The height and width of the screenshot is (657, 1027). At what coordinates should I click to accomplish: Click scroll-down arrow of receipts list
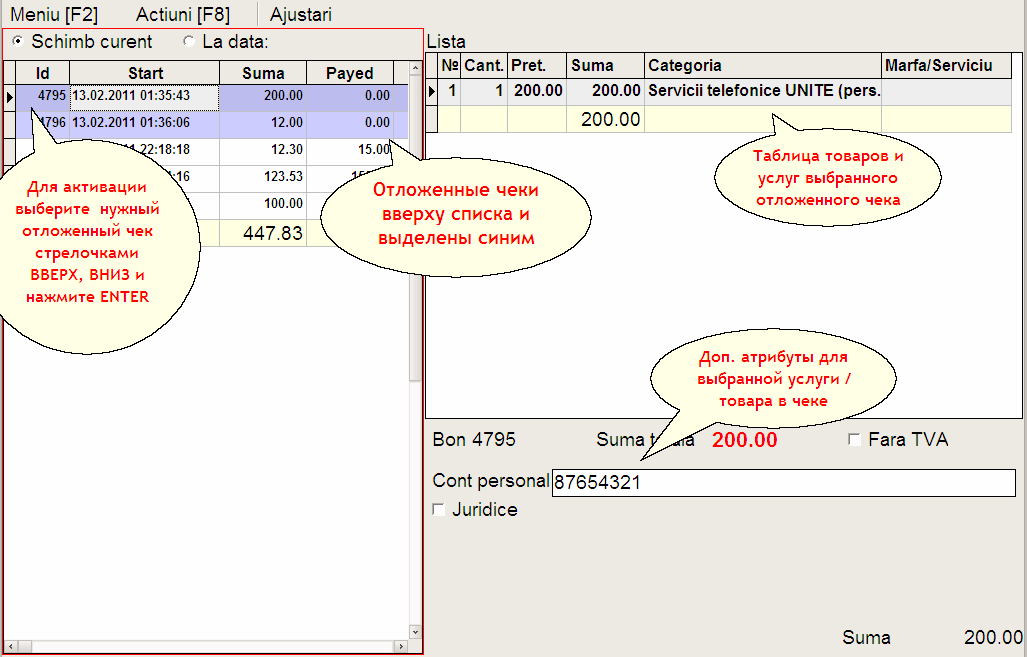[x=415, y=631]
